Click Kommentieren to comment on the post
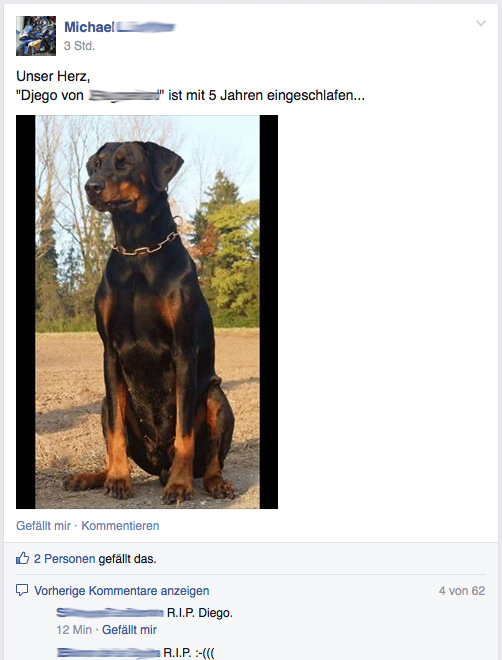Screen dimensions: 502x660 120,526
